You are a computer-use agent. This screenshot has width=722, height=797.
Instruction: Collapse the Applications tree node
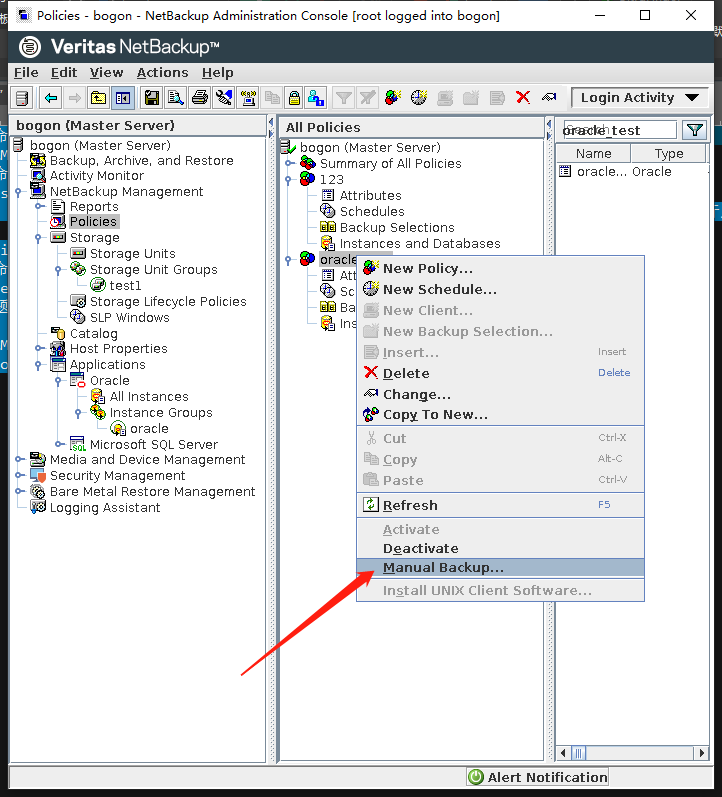(x=39, y=365)
